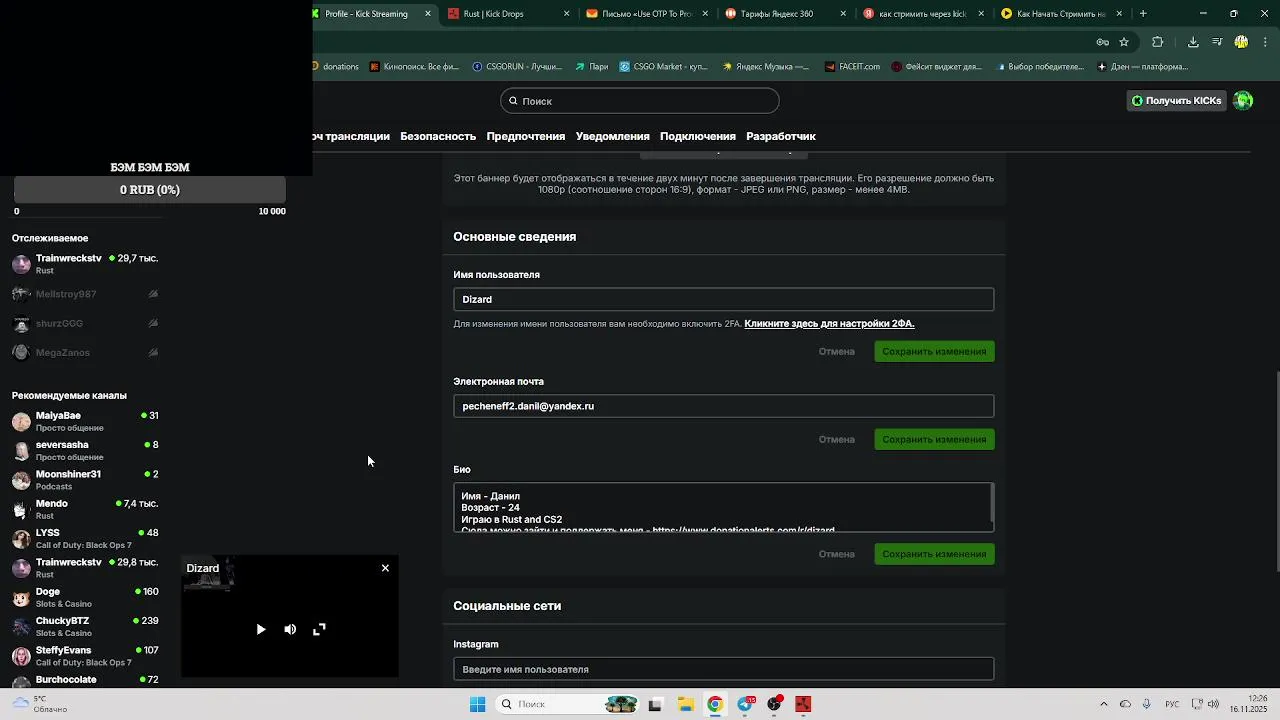This screenshot has height=720, width=1280.
Task: Click inside the Био text area
Action: coord(722,508)
